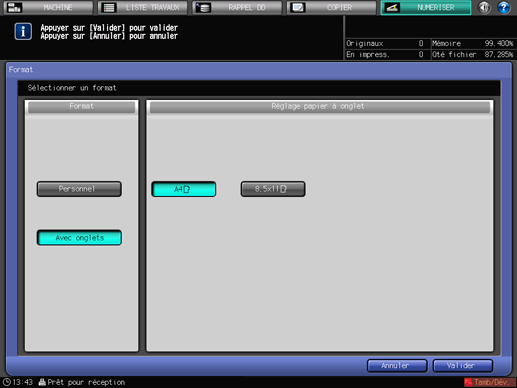Choose 8.5x11 tab paper size

point(273,189)
